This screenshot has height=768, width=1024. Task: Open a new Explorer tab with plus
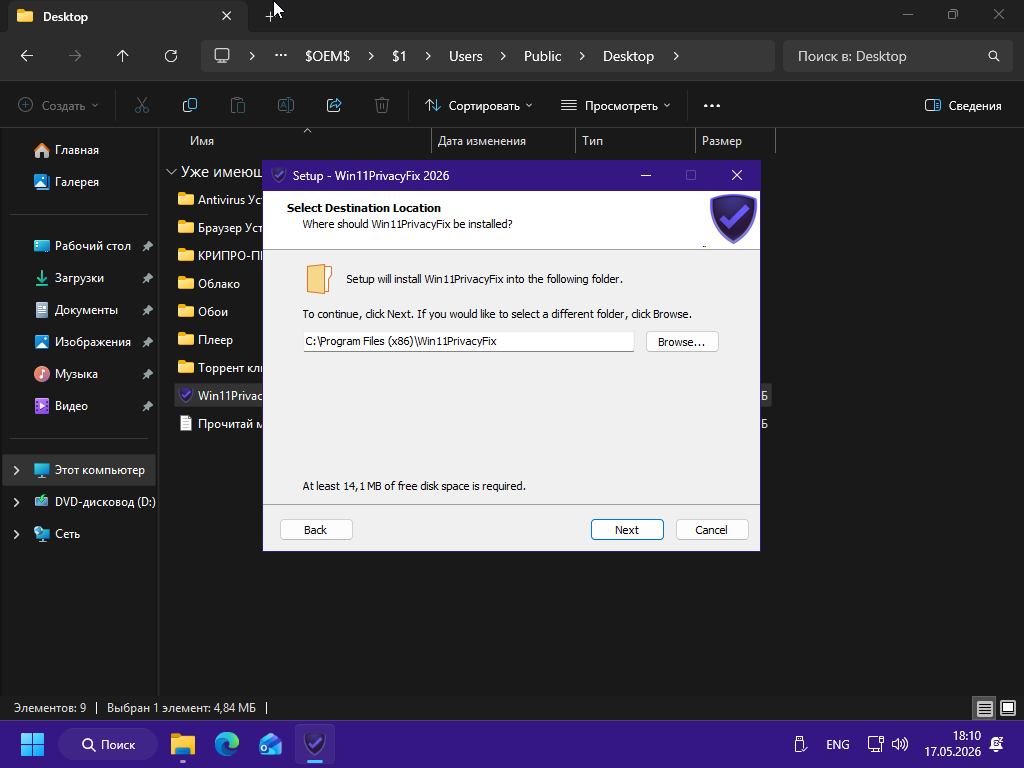(270, 16)
